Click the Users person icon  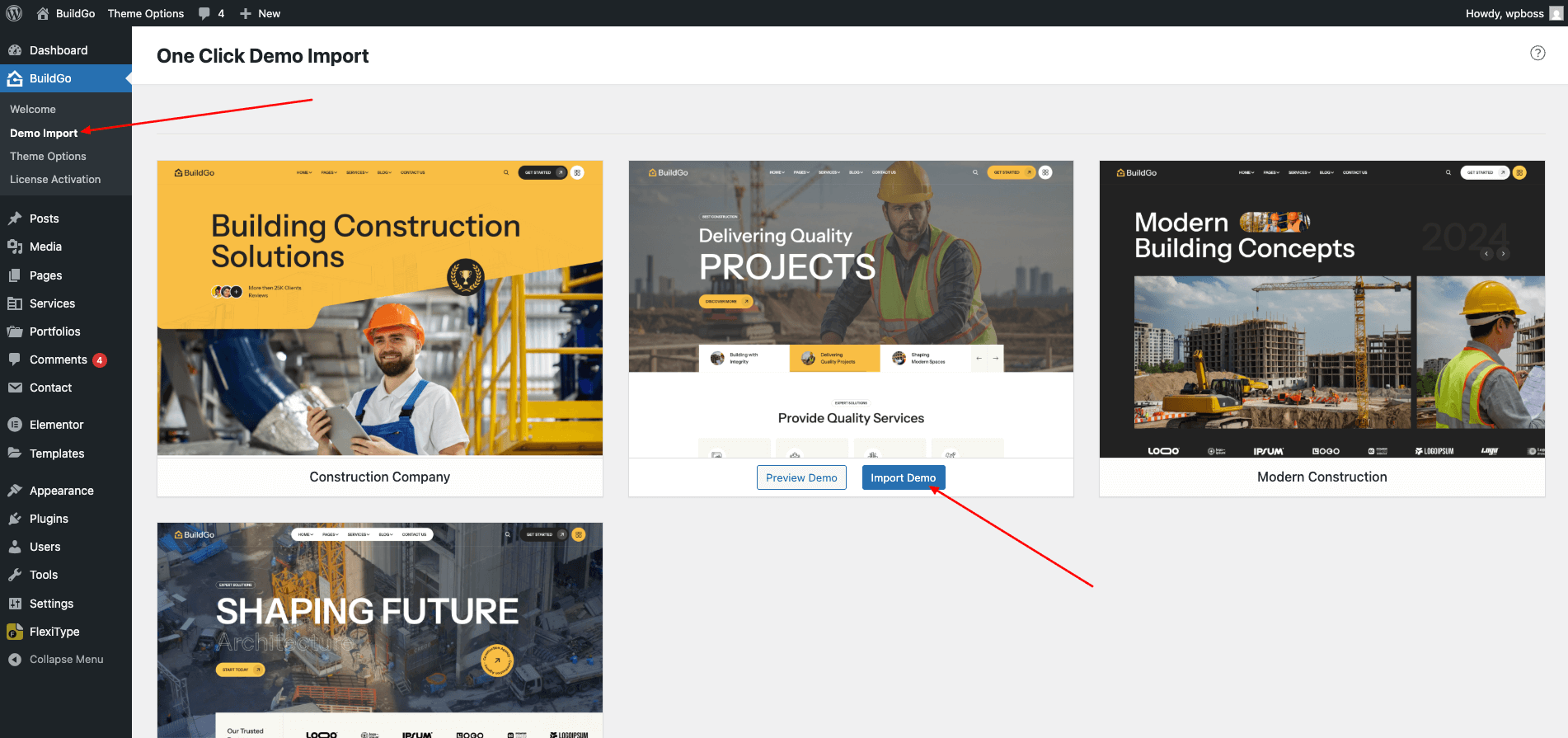click(x=15, y=547)
